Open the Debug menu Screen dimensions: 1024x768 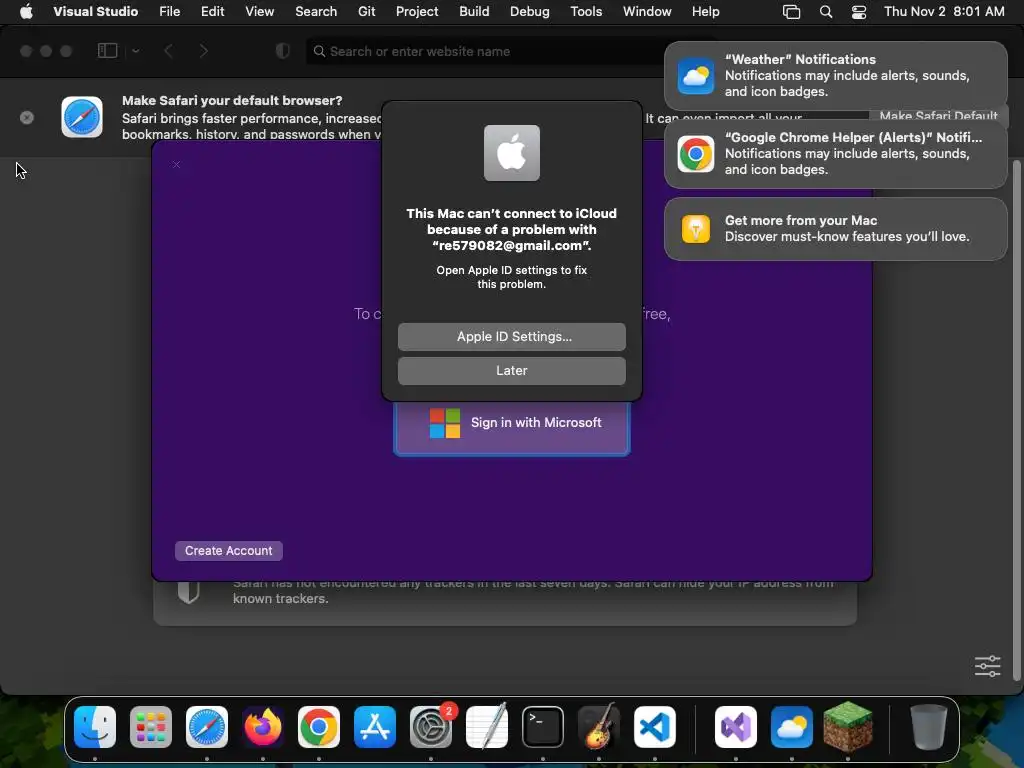(530, 12)
